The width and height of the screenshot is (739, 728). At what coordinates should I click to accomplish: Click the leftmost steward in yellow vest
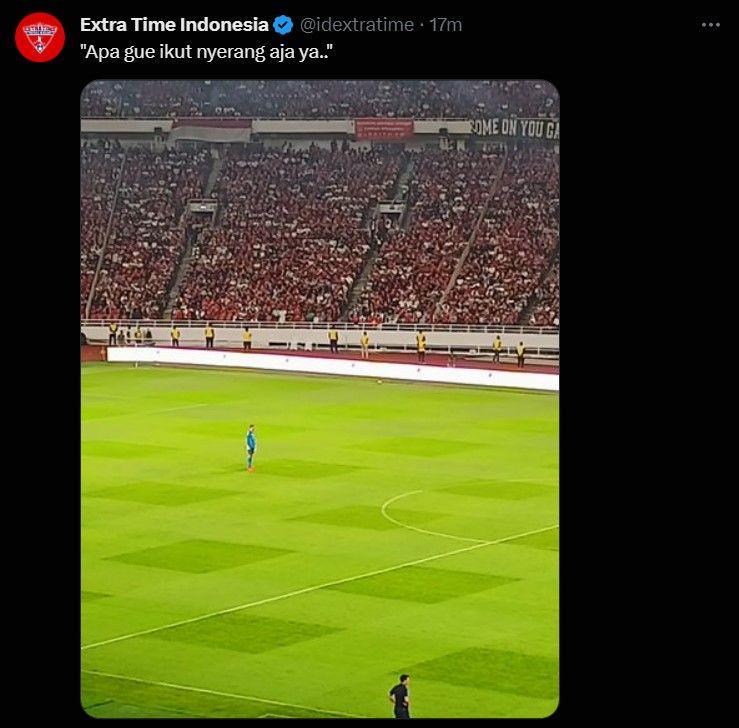click(113, 333)
